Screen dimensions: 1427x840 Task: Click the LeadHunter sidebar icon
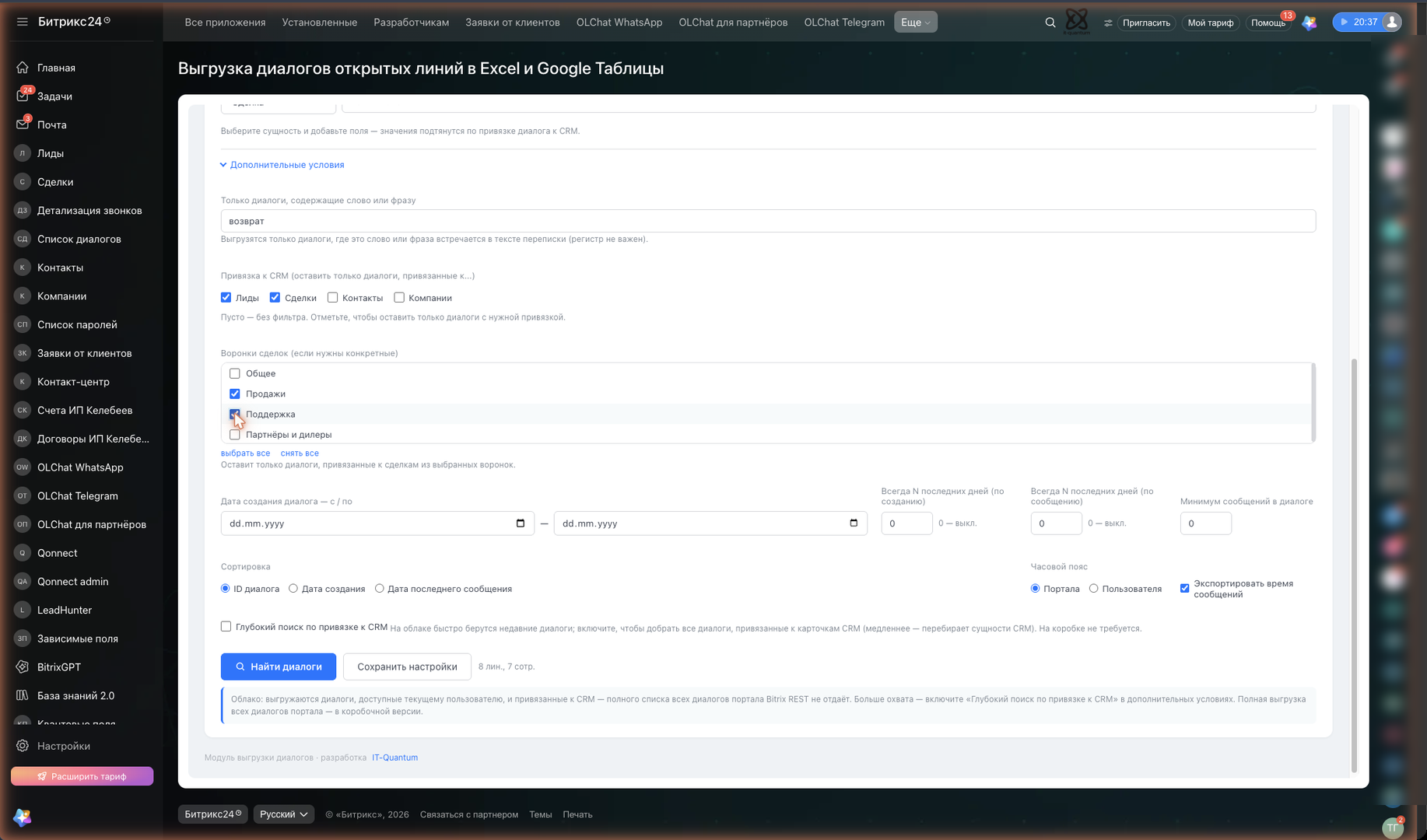(23, 610)
